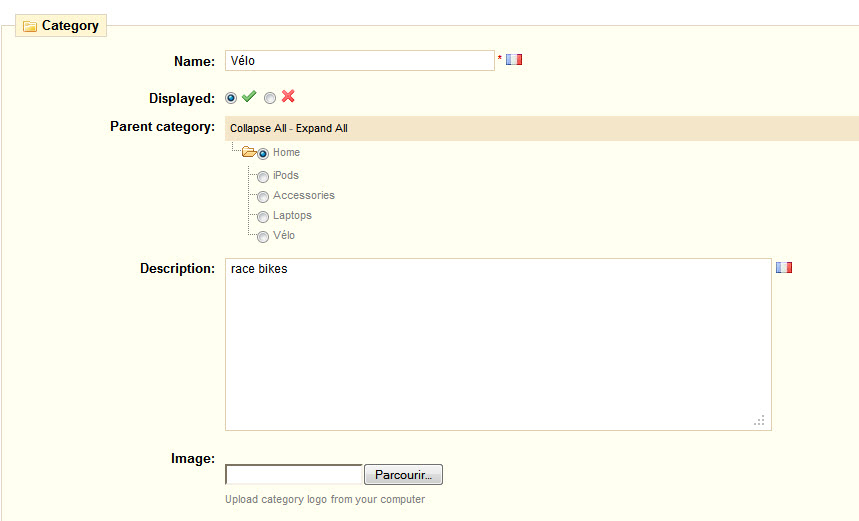Click the Vélo tree label
The width and height of the screenshot is (859, 521).
pos(284,235)
